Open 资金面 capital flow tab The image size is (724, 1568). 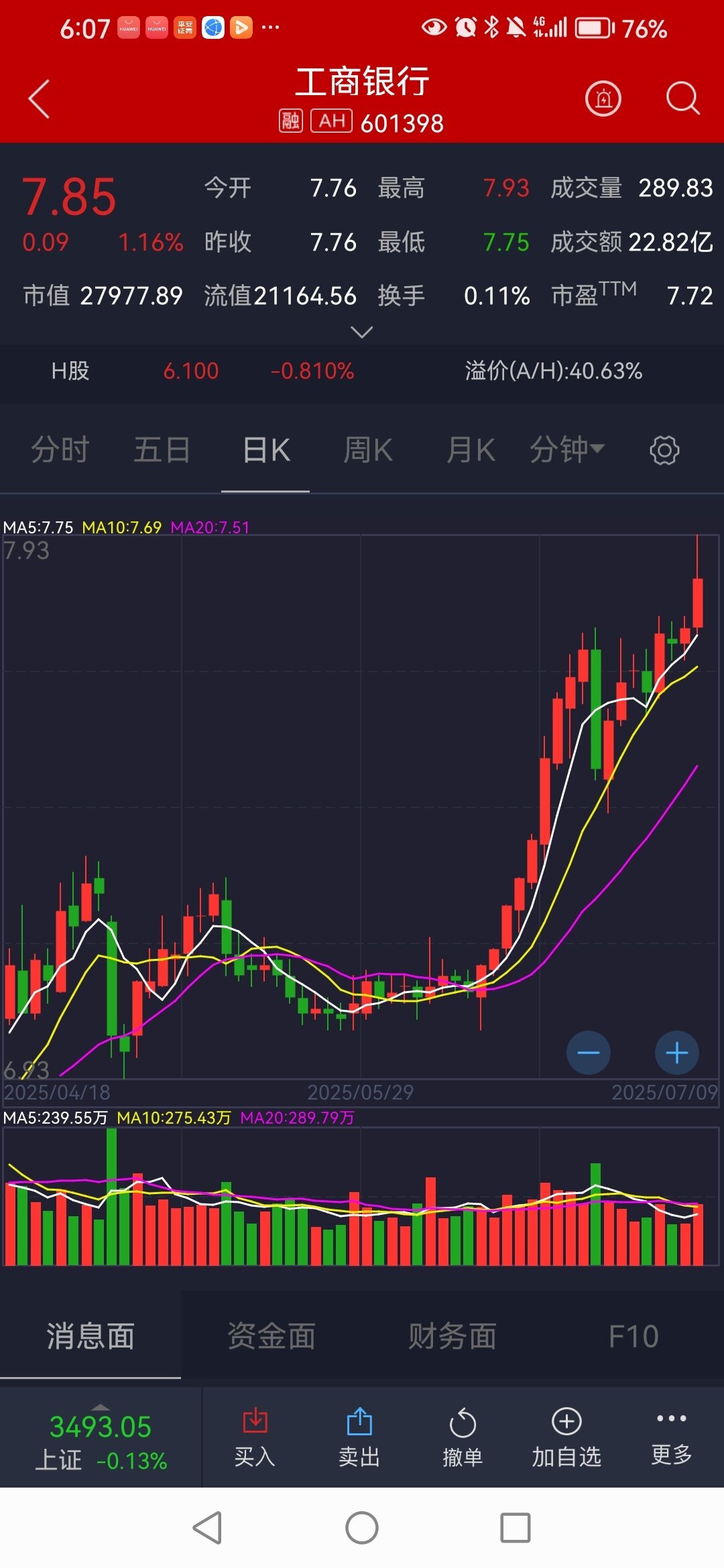tap(271, 1336)
